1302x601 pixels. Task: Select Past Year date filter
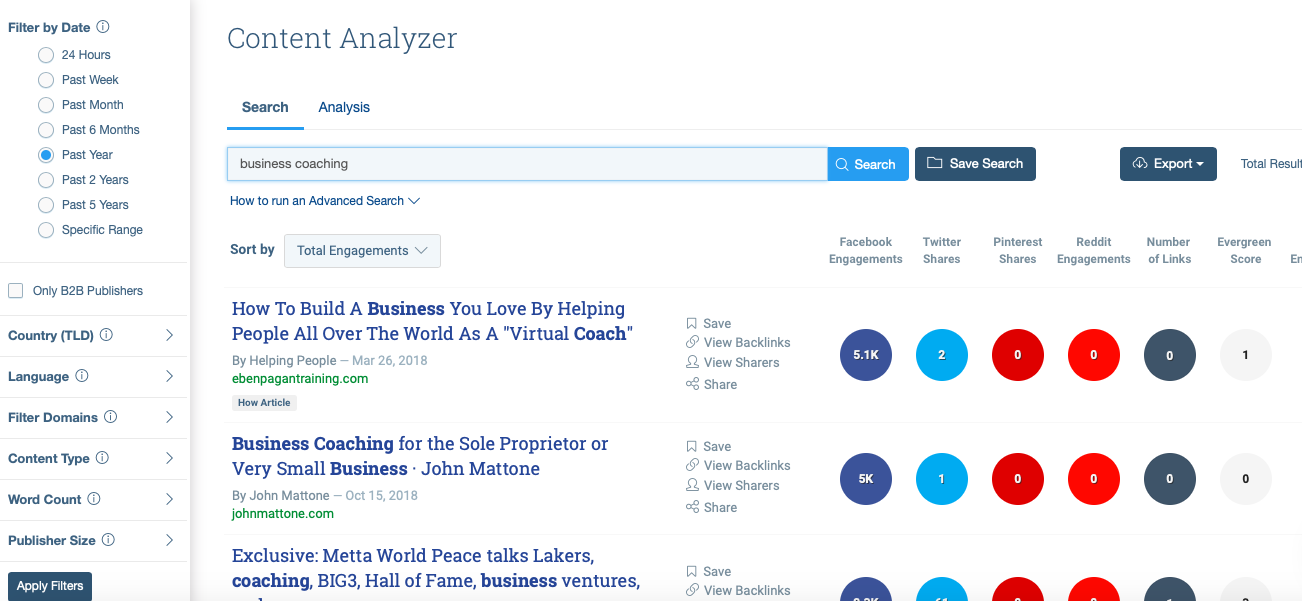(x=46, y=155)
